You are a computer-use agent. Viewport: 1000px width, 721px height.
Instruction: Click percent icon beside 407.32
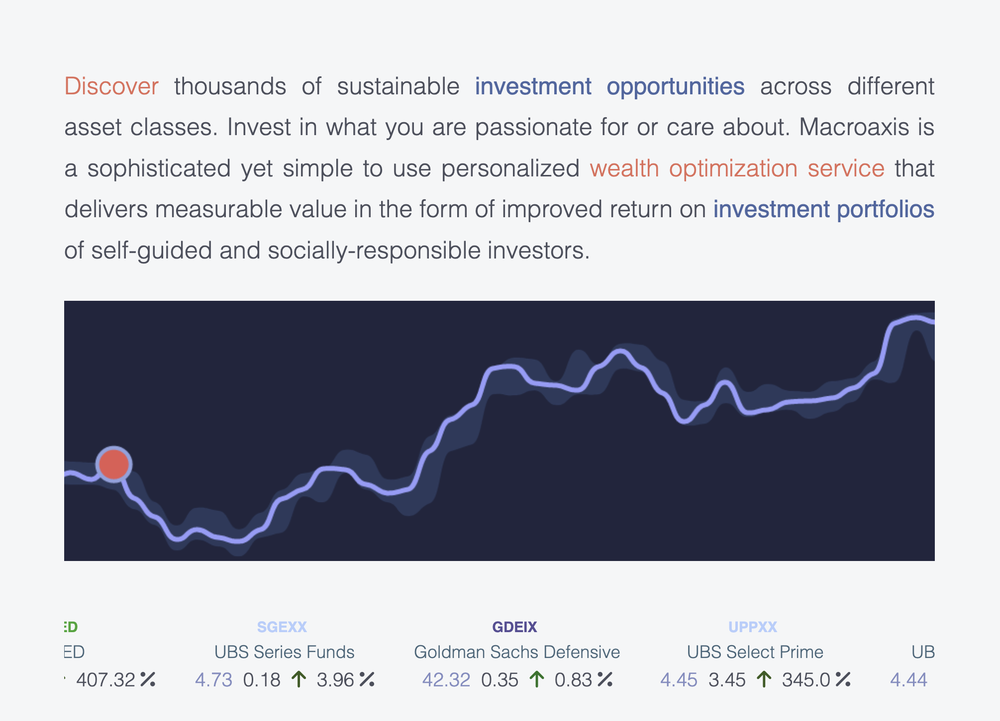[148, 680]
